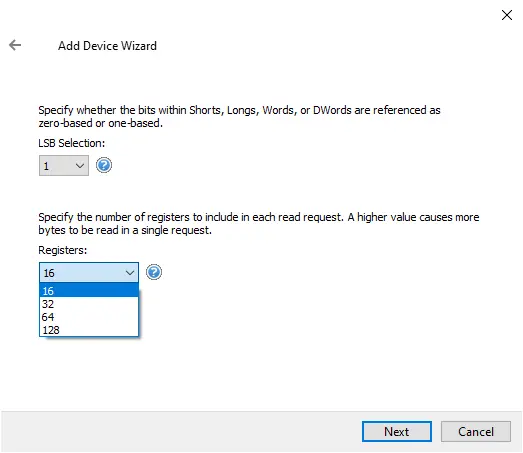Select the highlighted 16 option in list
Viewport: 523px width, 453px height.
coord(89,291)
